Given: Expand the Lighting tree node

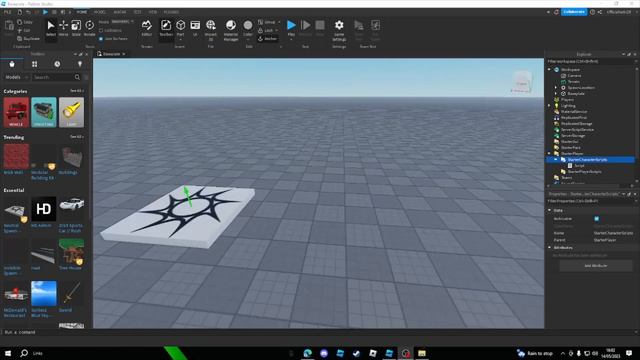Looking at the screenshot, I should pyautogui.click(x=549, y=106).
